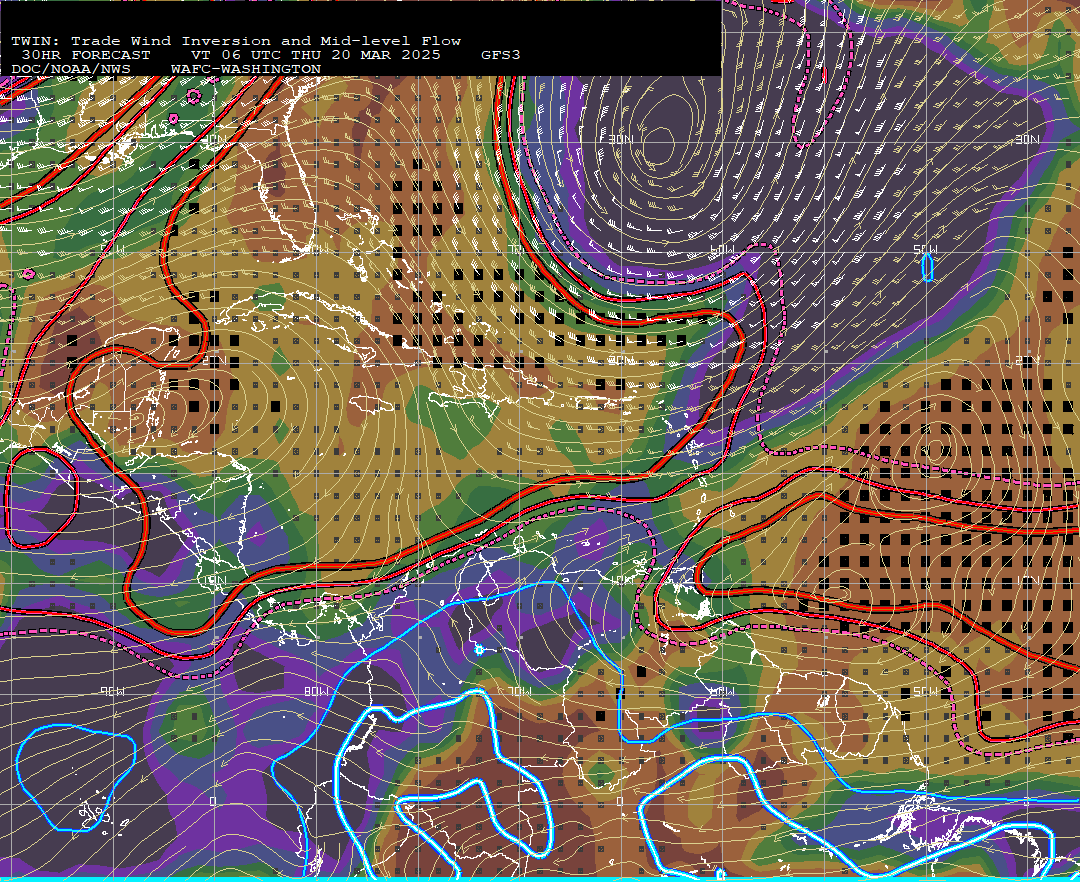Click the title 'TWIN: Trade Wind Inversion and Mid-level Flow'
Viewport: 1080px width, 882px height.
236,41
